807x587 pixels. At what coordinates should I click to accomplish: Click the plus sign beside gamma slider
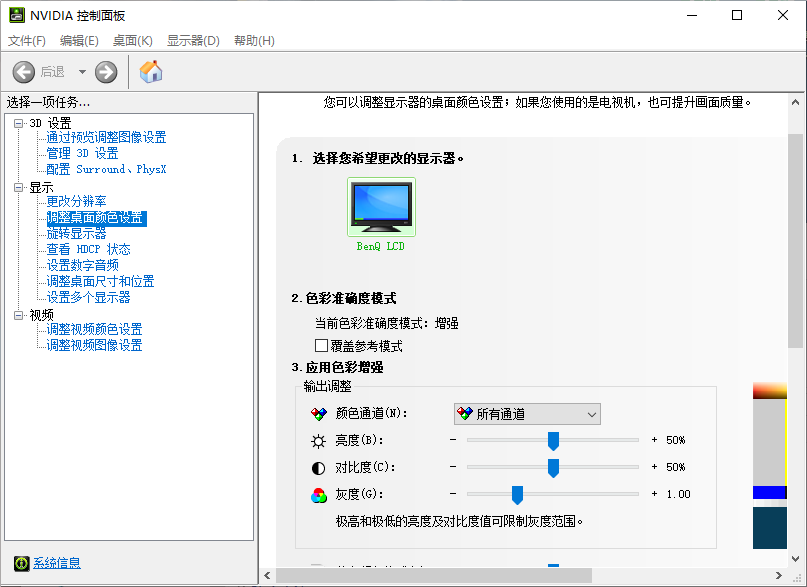point(654,493)
